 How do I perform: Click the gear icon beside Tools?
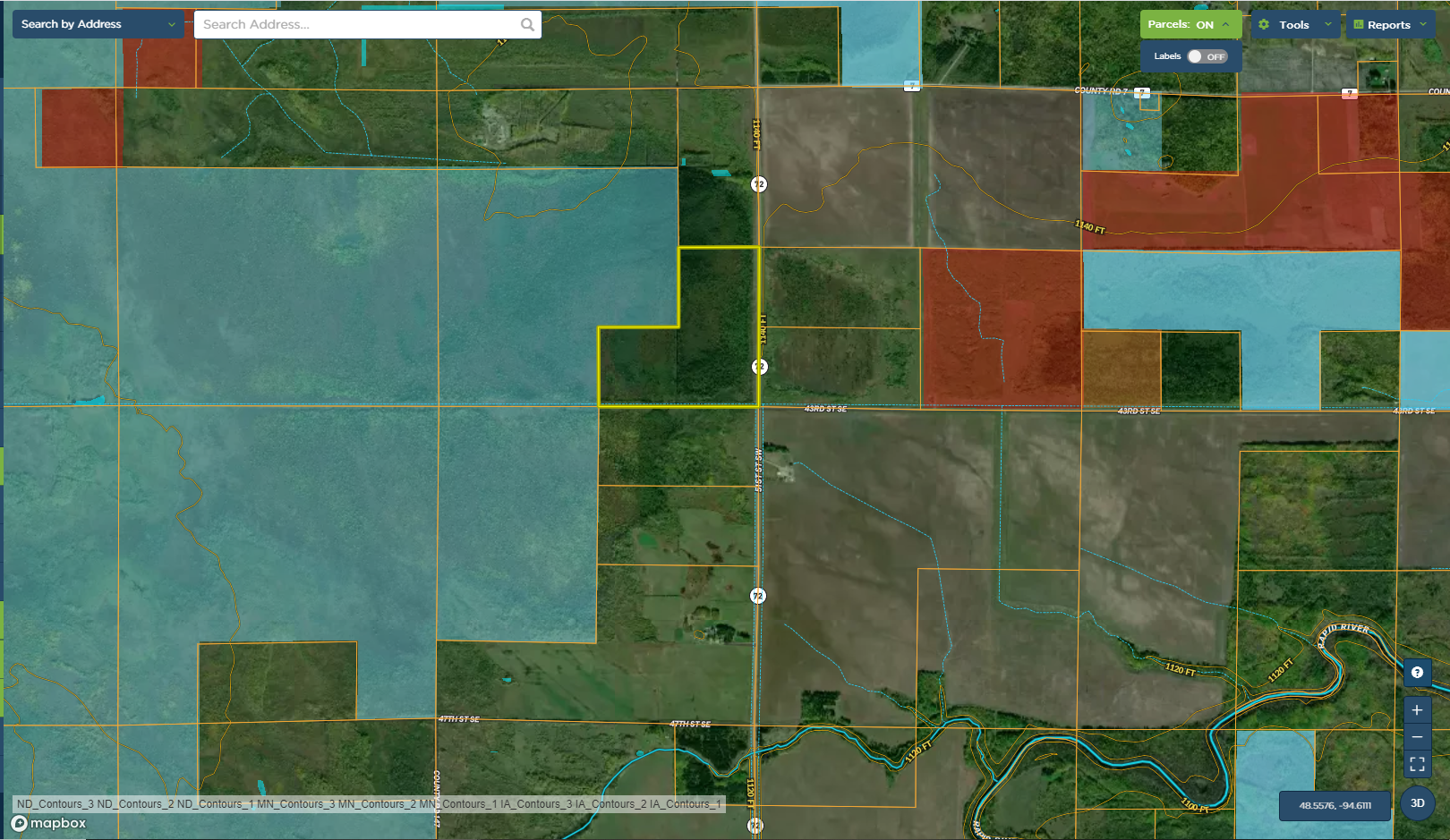click(1264, 25)
